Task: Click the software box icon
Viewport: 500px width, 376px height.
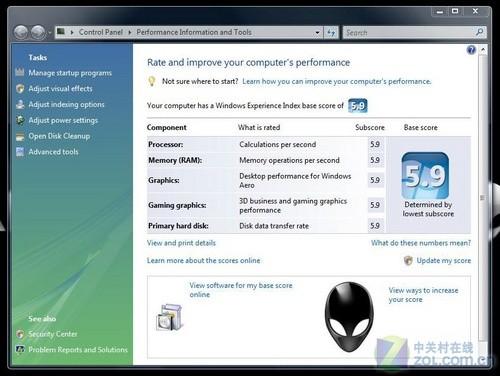Action: coord(170,317)
